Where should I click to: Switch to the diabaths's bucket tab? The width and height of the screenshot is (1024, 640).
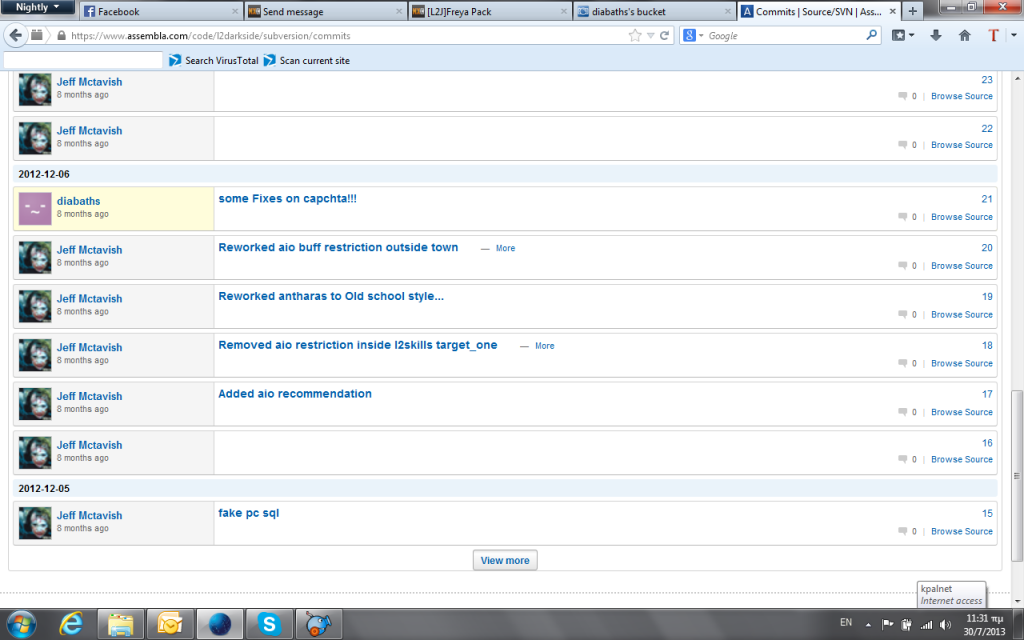pyautogui.click(x=635, y=12)
